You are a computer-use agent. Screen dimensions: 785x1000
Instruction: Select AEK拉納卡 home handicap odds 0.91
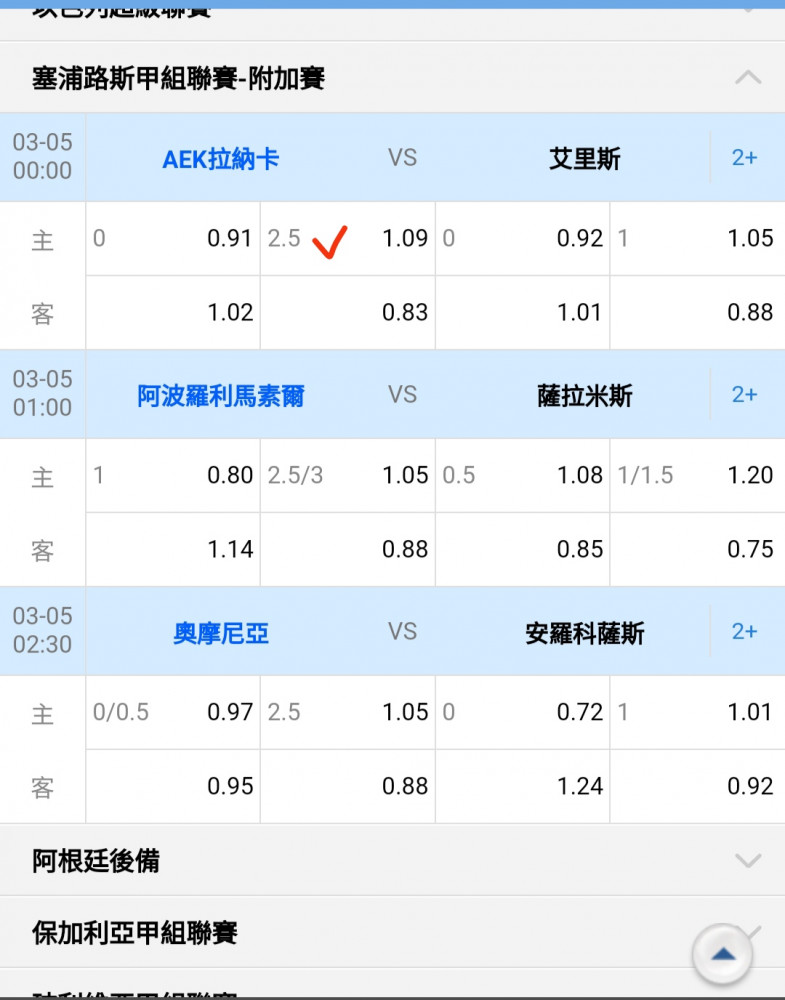click(173, 239)
